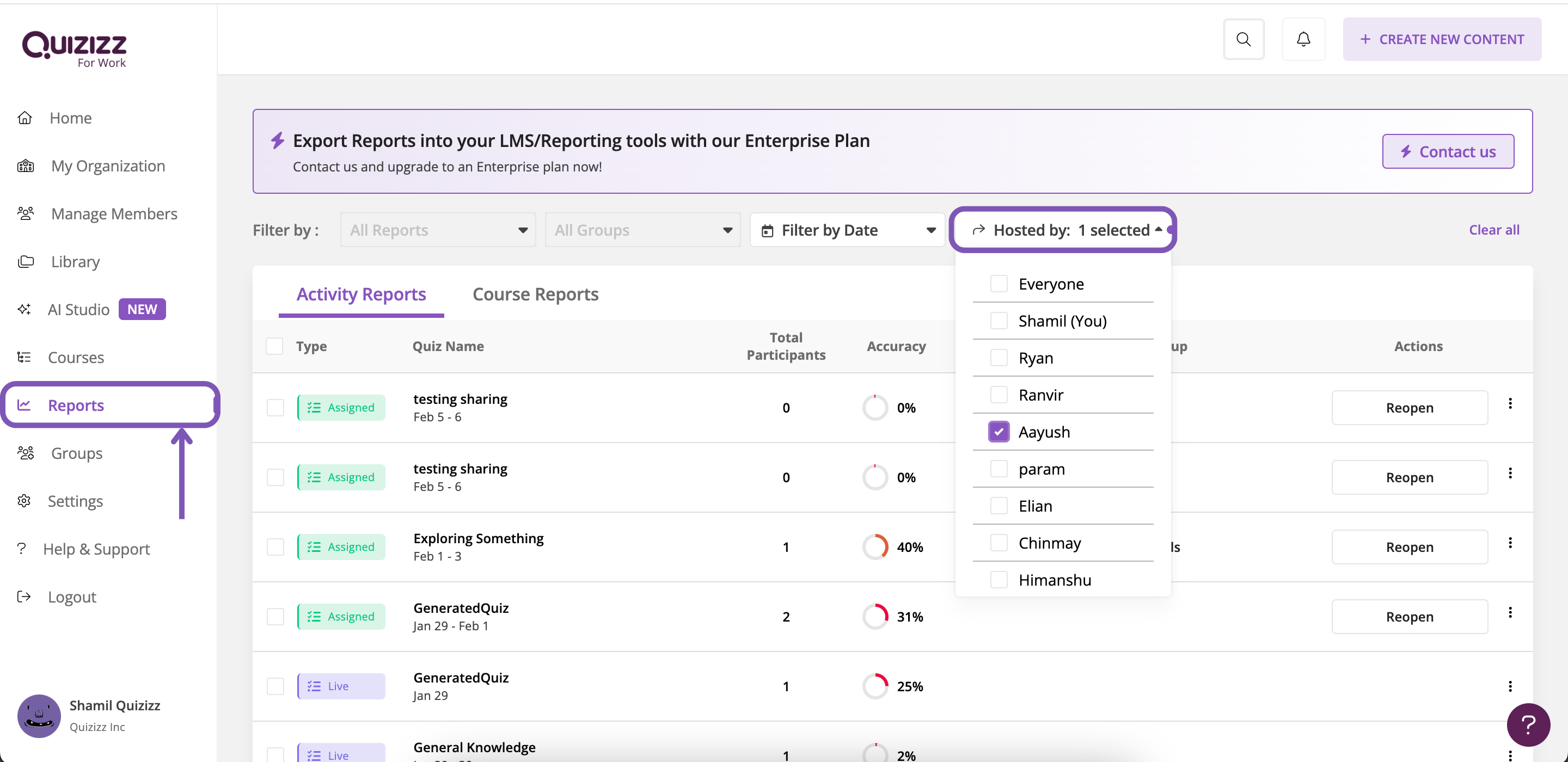Image resolution: width=1568 pixels, height=762 pixels.
Task: Click the Reports chart icon
Action: pyautogui.click(x=24, y=405)
